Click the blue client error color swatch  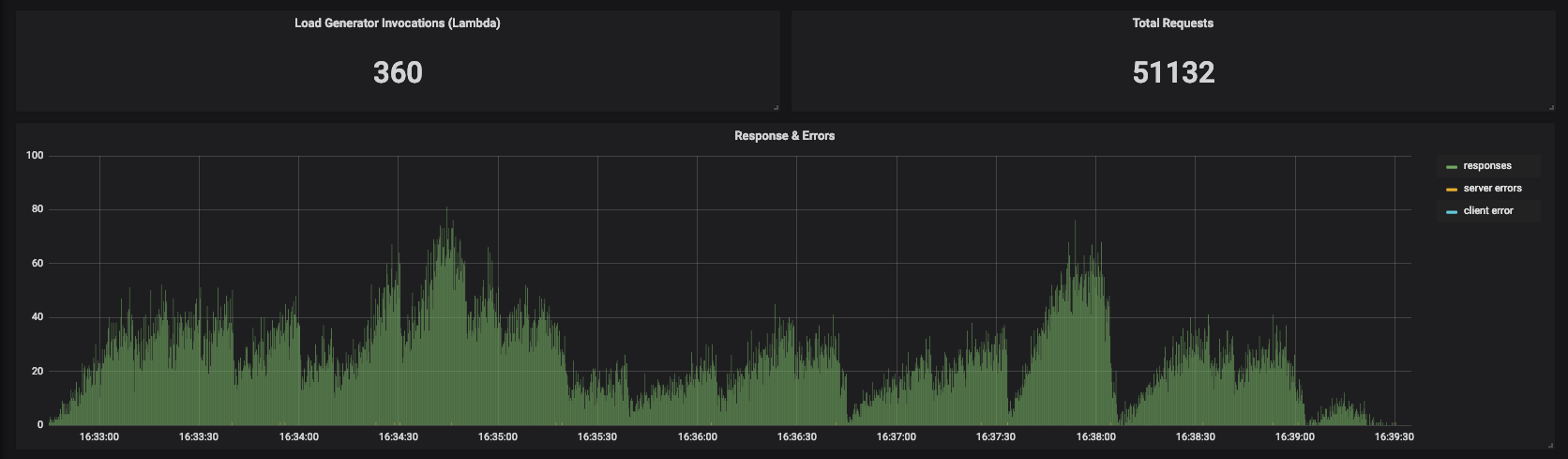(1452, 212)
